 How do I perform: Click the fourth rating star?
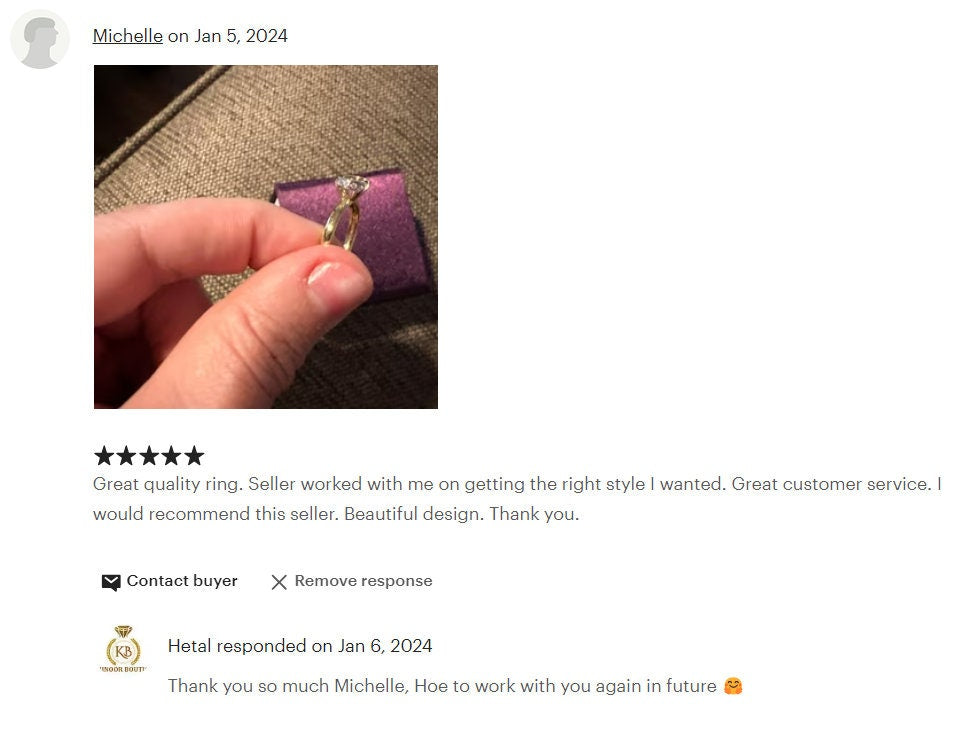[x=171, y=456]
